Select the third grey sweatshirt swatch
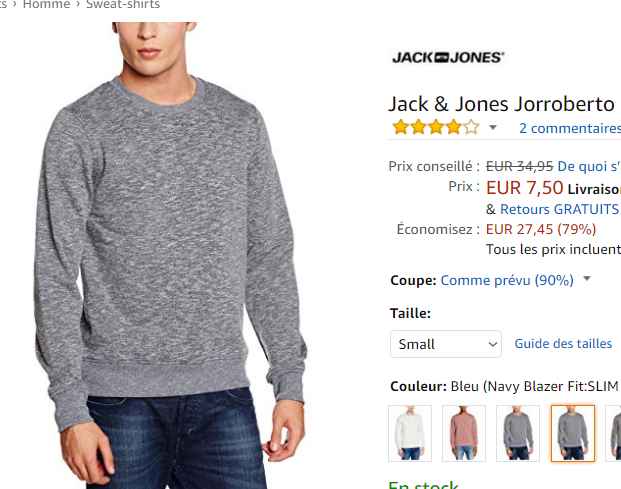 click(x=518, y=434)
